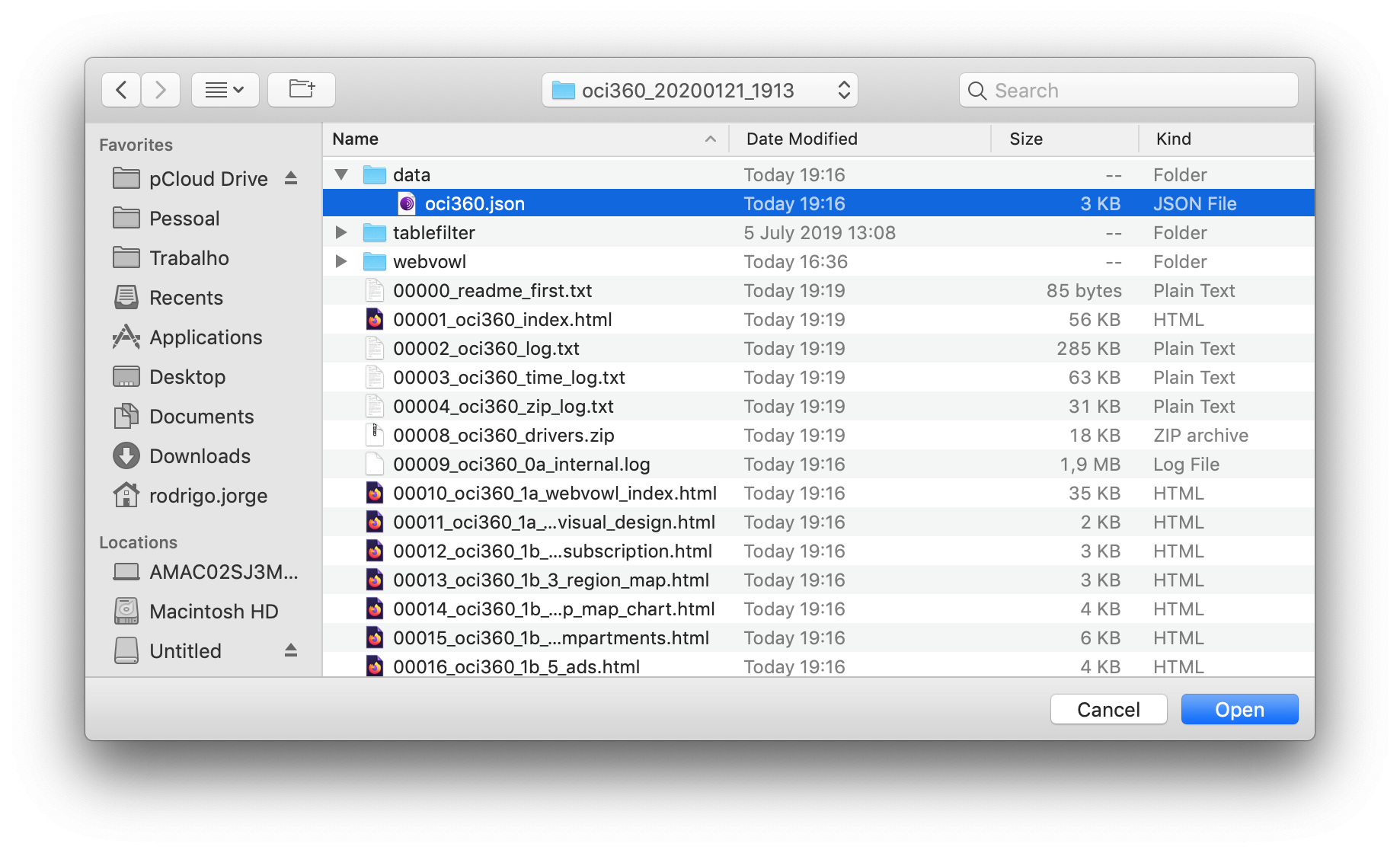The image size is (1400, 853).
Task: Expand the webvowl folder disclosure triangle
Action: click(341, 261)
